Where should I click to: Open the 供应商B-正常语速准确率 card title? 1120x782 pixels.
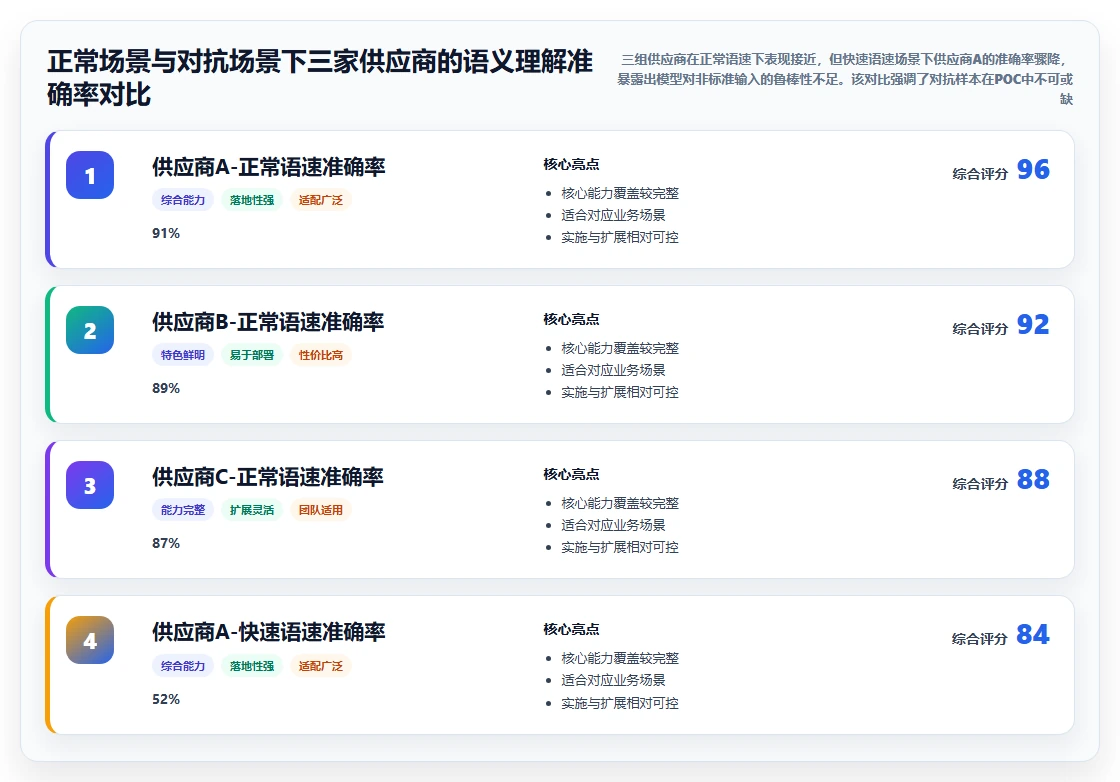pos(268,322)
